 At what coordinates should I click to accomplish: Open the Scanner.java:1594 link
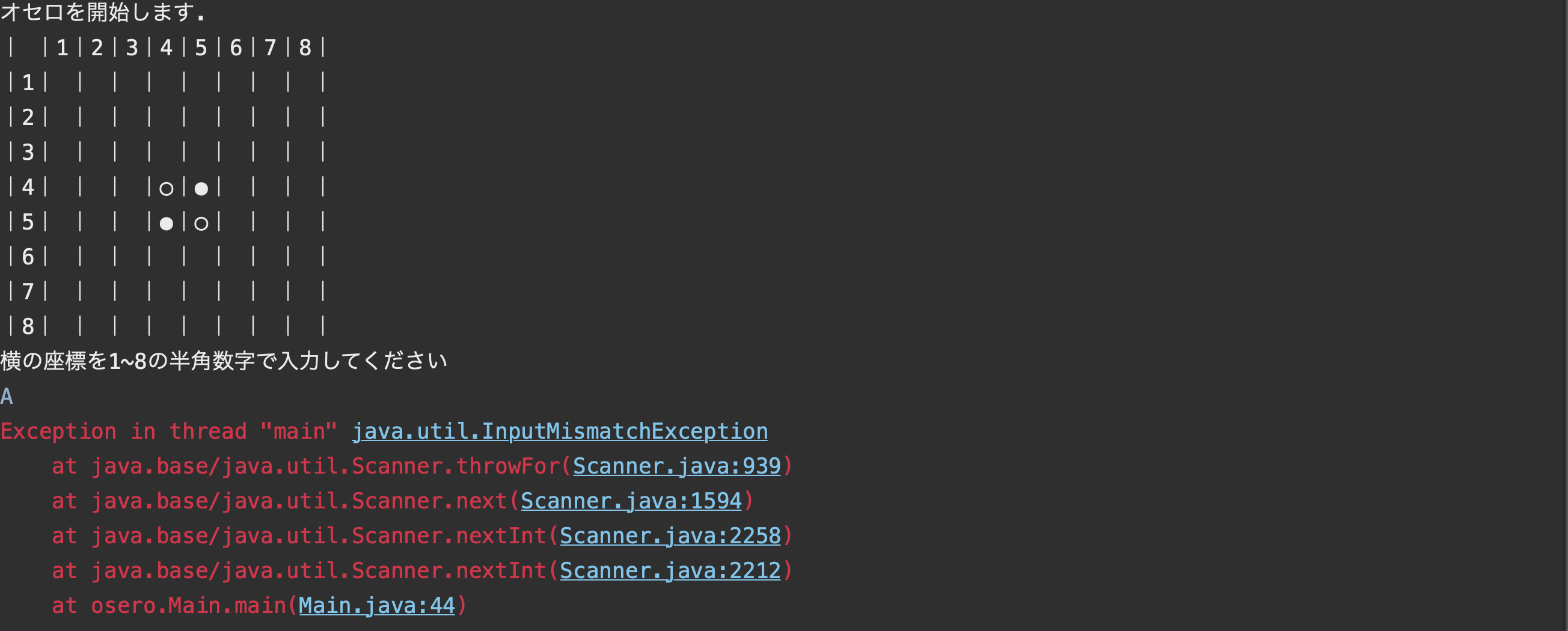click(x=631, y=501)
